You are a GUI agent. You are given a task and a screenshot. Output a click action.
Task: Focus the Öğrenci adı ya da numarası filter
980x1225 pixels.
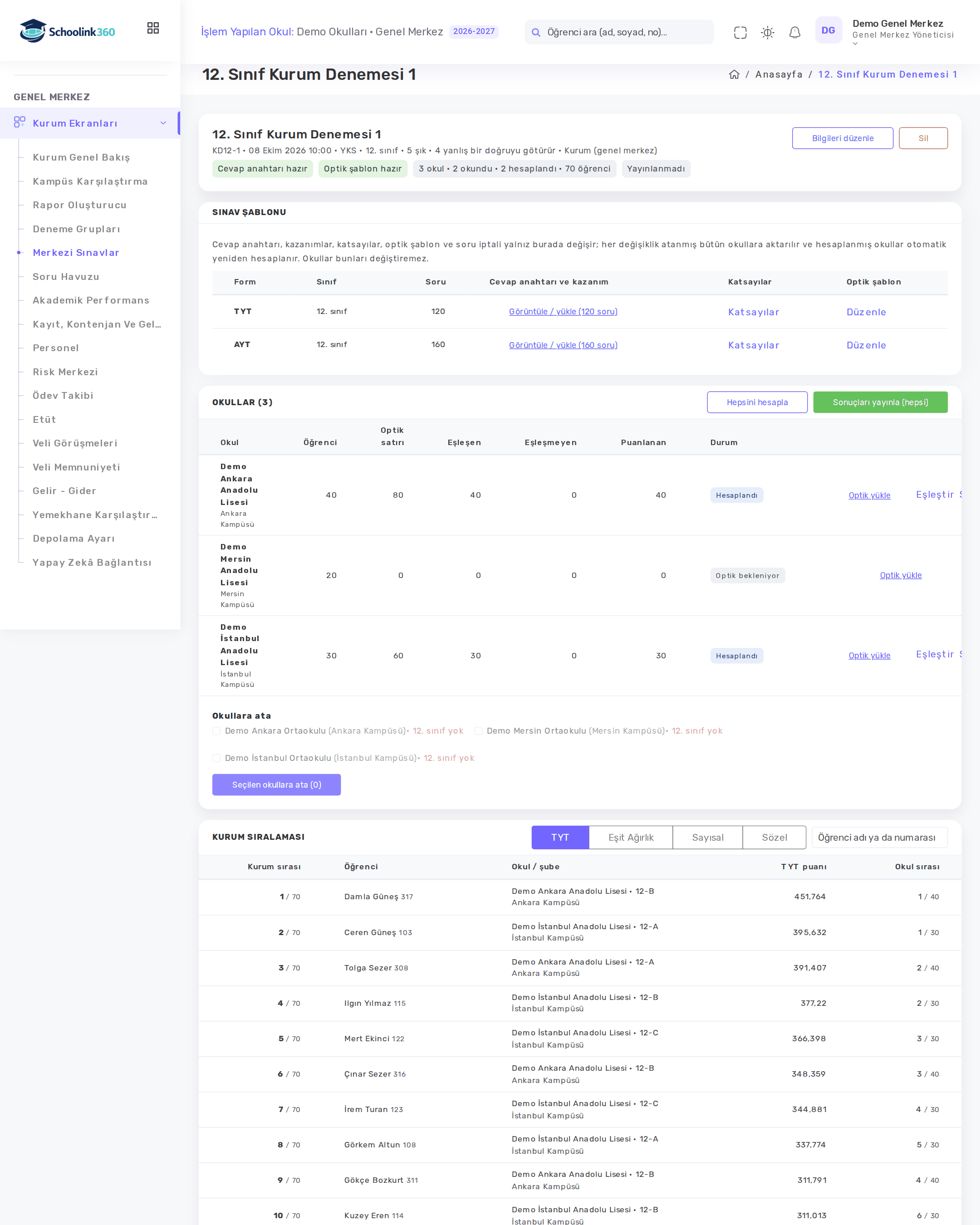879,838
